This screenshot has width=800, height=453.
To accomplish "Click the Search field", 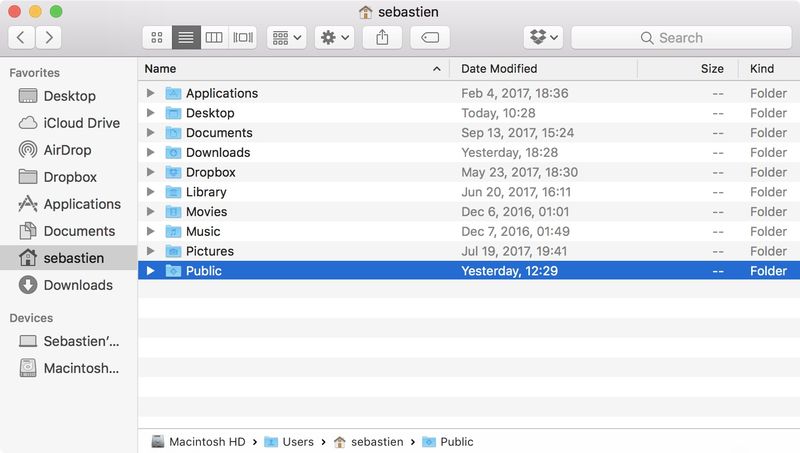I will (681, 38).
